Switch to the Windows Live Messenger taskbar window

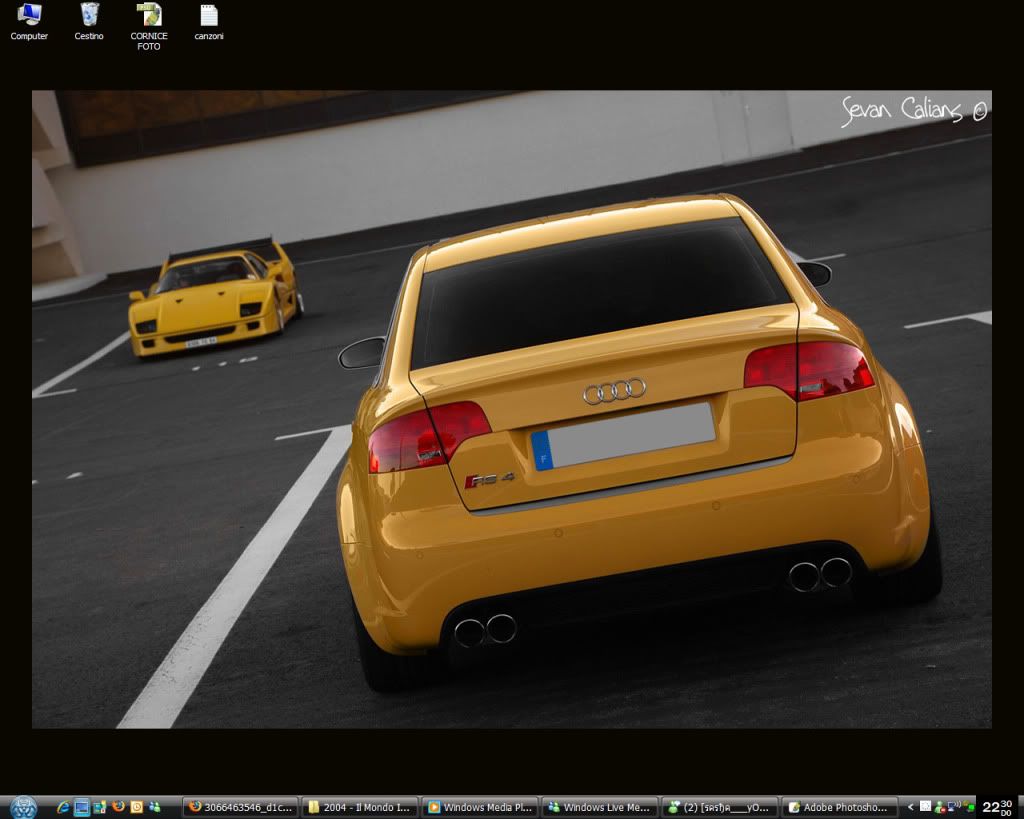pos(600,807)
